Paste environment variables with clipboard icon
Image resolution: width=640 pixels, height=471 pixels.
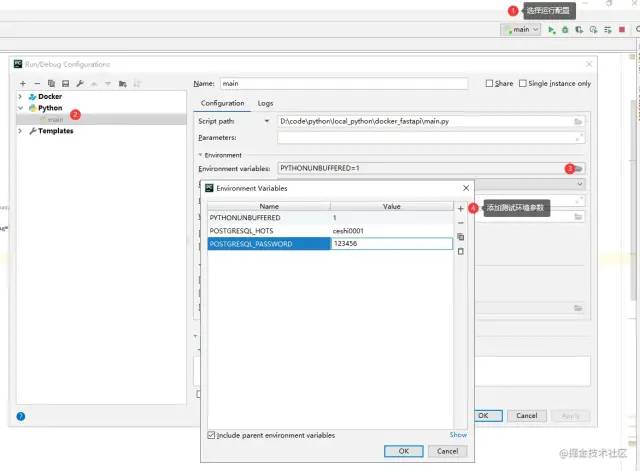[460, 251]
